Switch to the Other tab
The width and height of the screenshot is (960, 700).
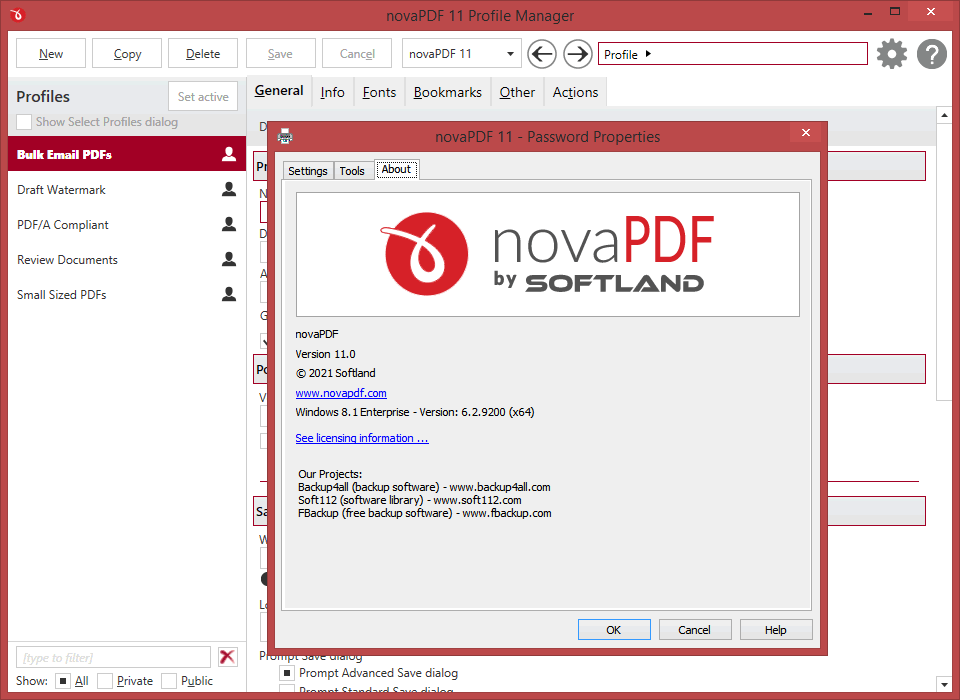(x=517, y=92)
